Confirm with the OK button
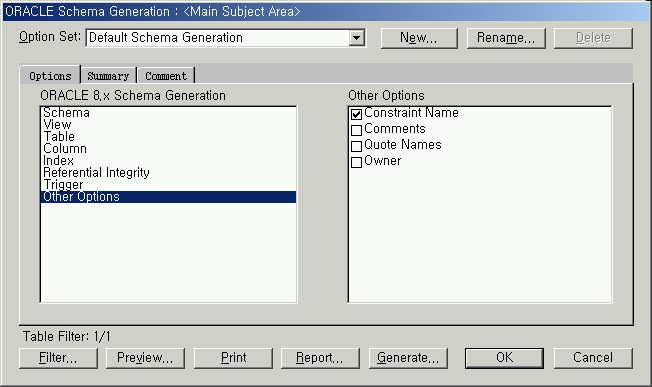The image size is (652, 387). [504, 358]
